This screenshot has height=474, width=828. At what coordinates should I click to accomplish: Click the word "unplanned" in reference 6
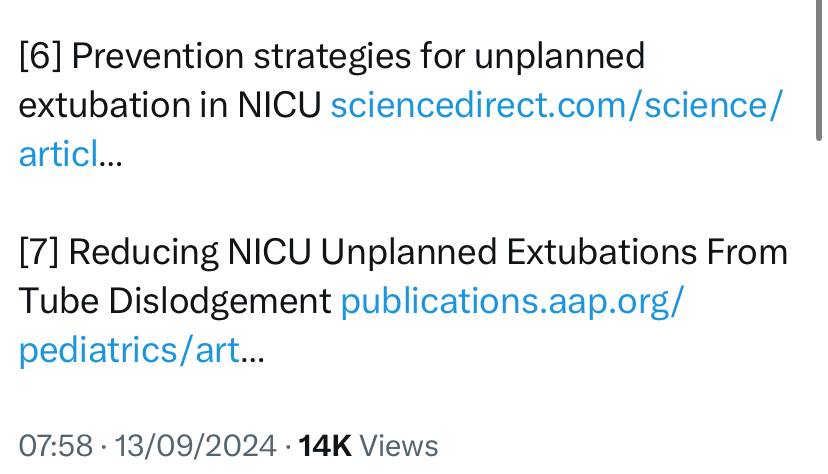[x=559, y=56]
